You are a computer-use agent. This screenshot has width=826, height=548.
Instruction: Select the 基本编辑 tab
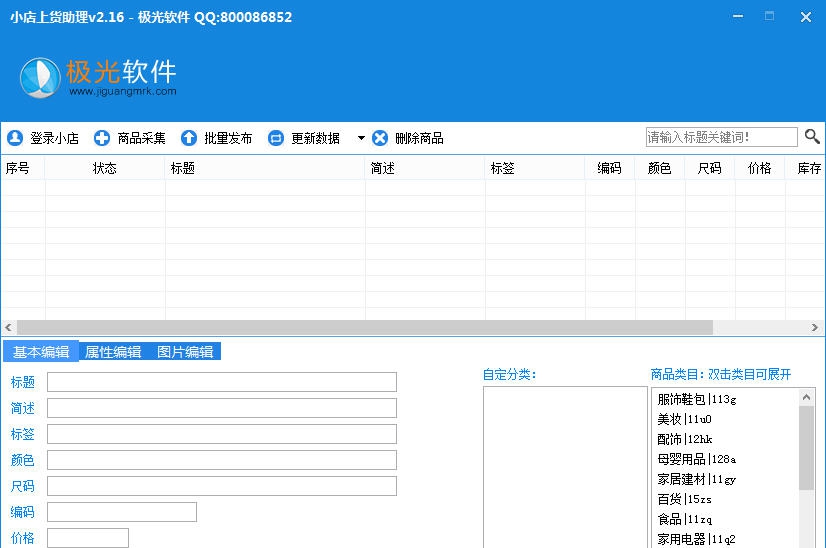click(x=41, y=352)
